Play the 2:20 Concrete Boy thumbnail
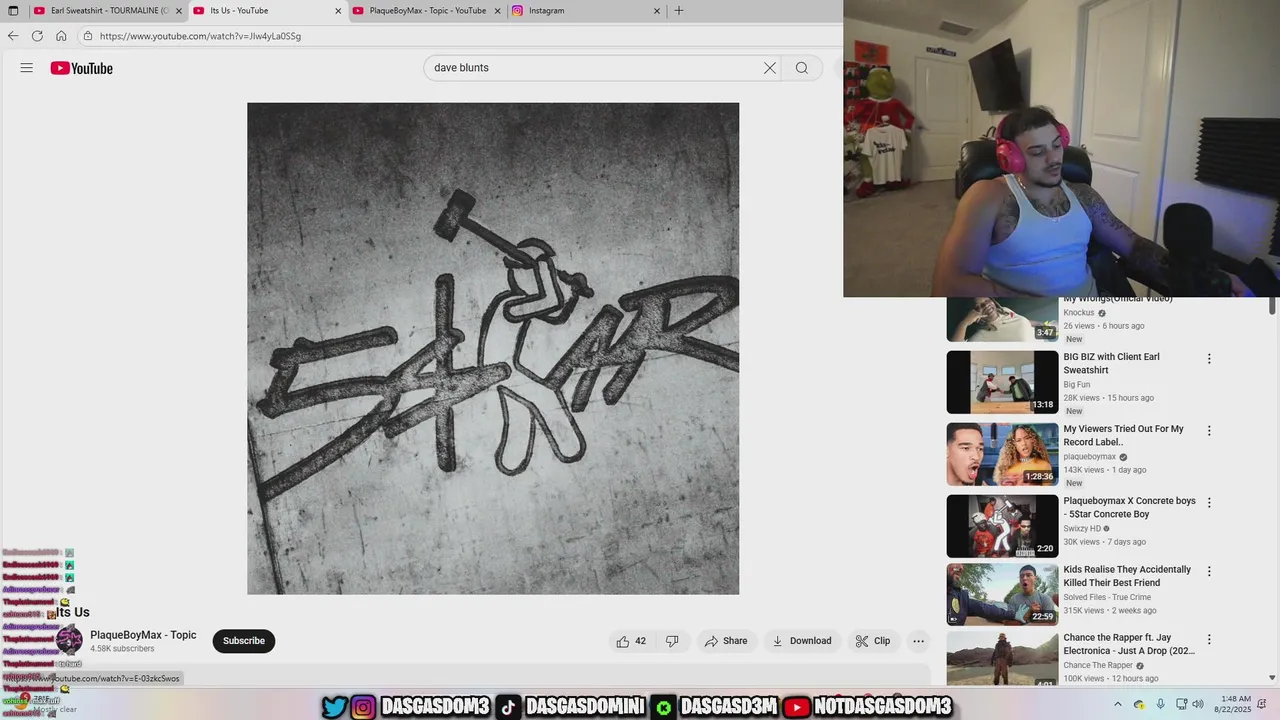 pos(1002,526)
